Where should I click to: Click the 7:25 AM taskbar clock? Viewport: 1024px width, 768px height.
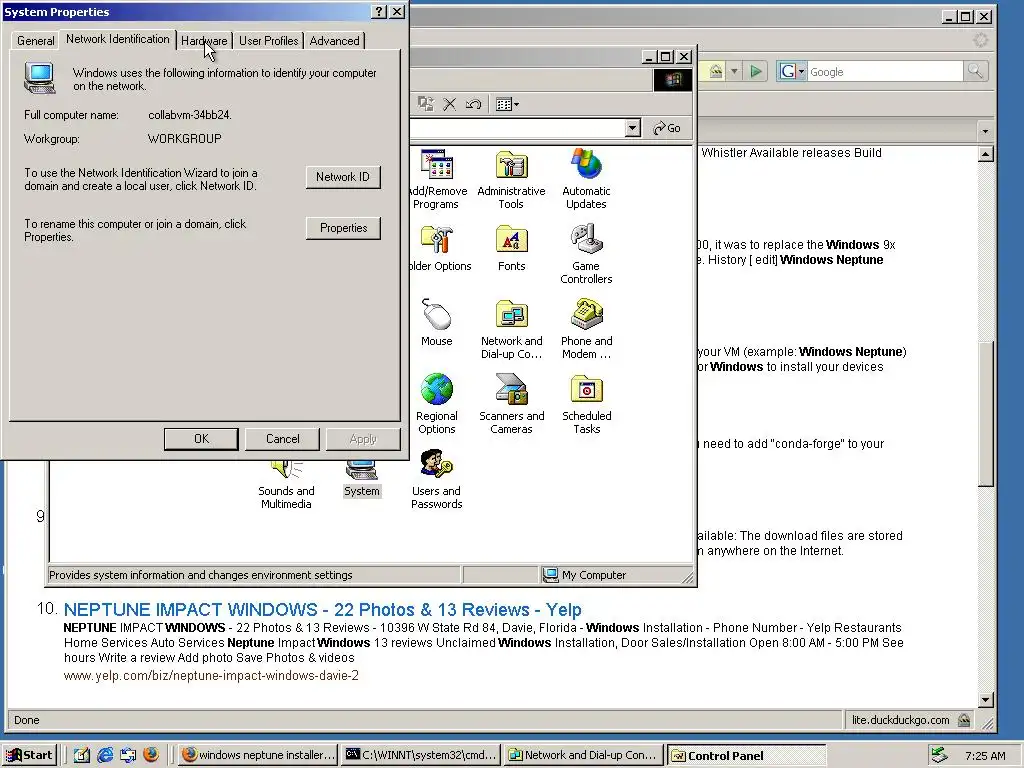985,756
